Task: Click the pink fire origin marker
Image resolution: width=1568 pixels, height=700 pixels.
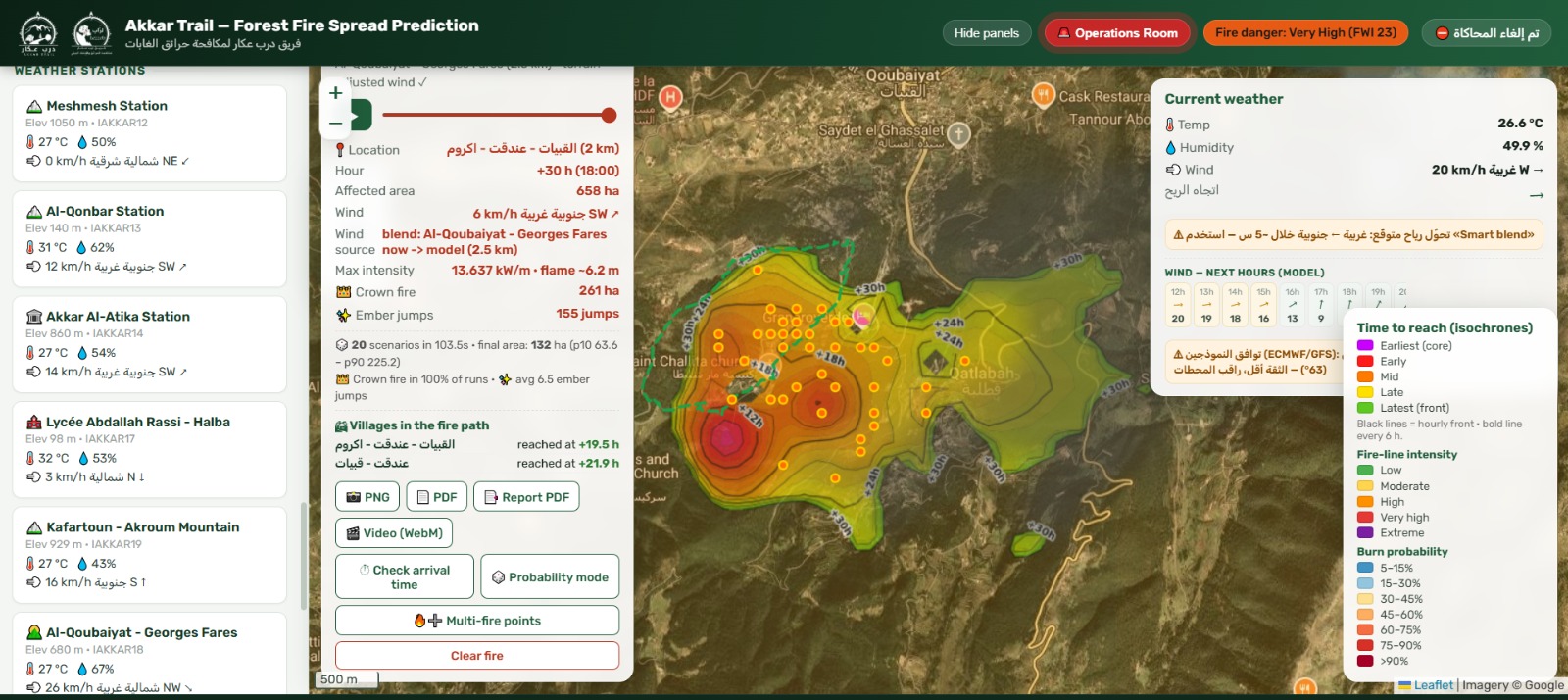Action: (862, 315)
